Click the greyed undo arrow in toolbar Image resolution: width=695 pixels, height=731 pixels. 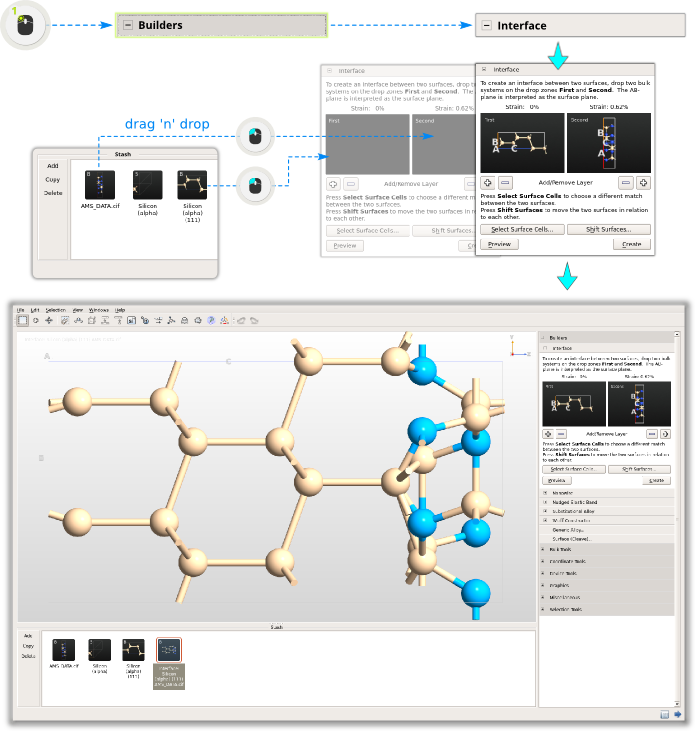coord(241,320)
